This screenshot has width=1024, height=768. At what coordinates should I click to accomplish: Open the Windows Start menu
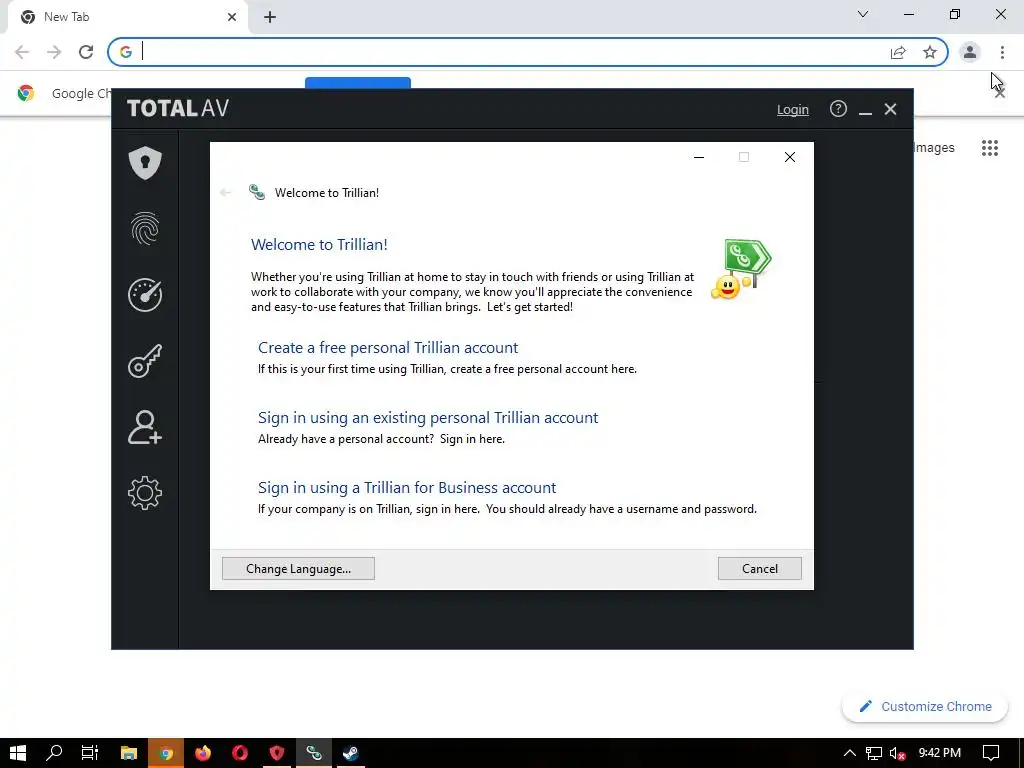tap(18, 753)
